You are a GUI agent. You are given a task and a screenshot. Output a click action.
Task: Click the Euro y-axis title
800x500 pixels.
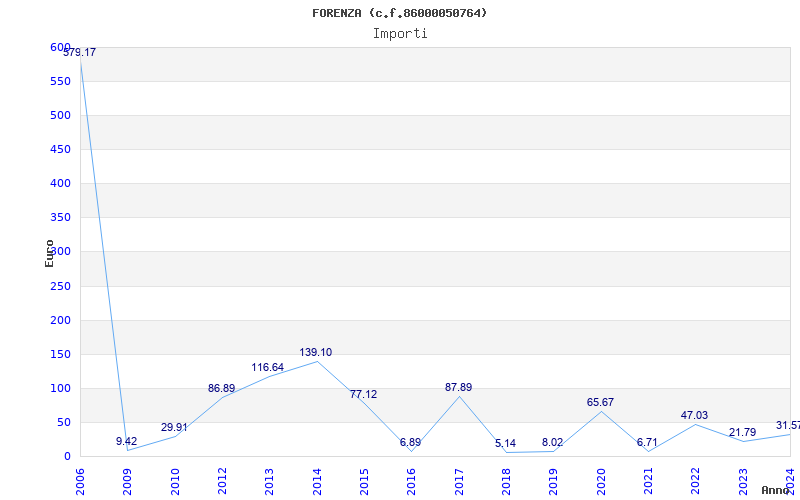[x=49, y=253]
